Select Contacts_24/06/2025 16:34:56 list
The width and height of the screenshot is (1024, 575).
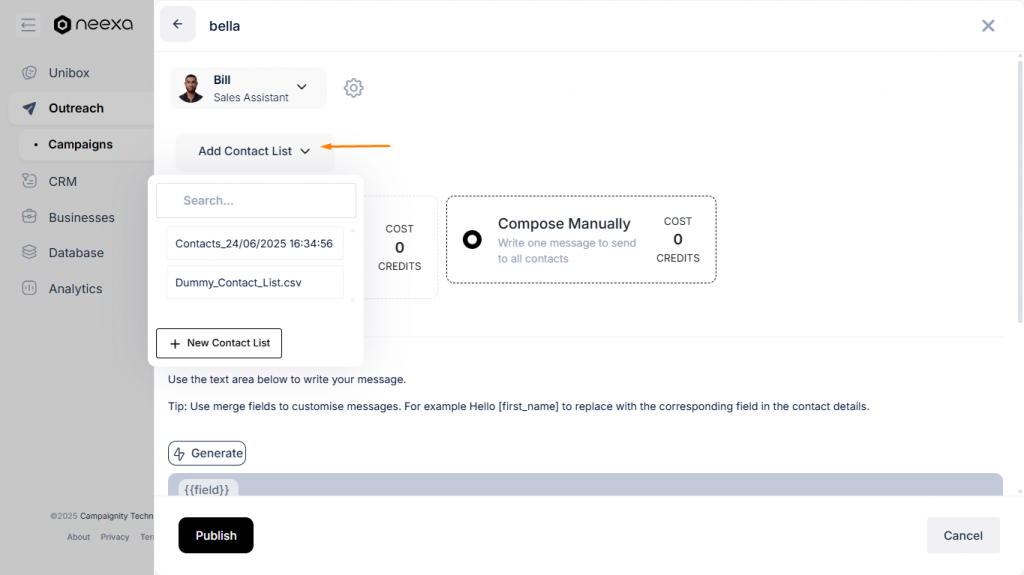(254, 243)
